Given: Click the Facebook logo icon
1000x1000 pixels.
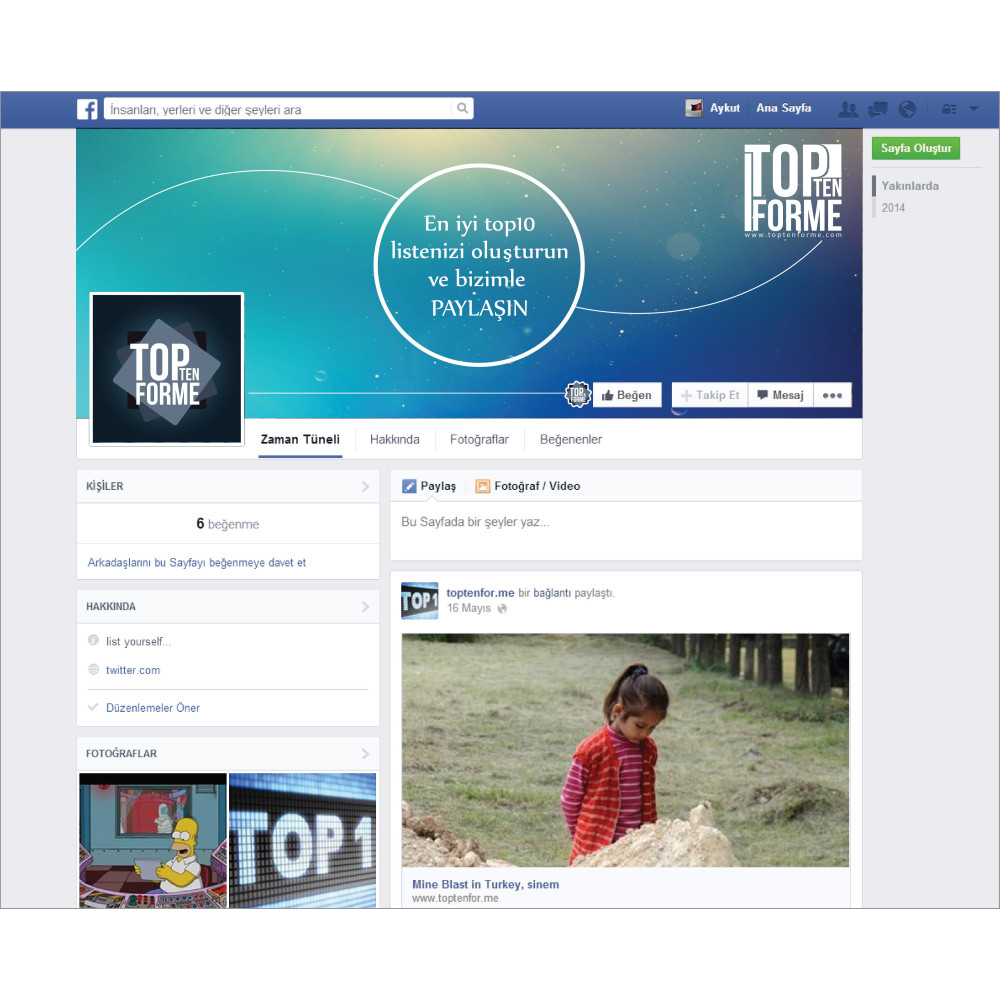Looking at the screenshot, I should click(x=87, y=109).
